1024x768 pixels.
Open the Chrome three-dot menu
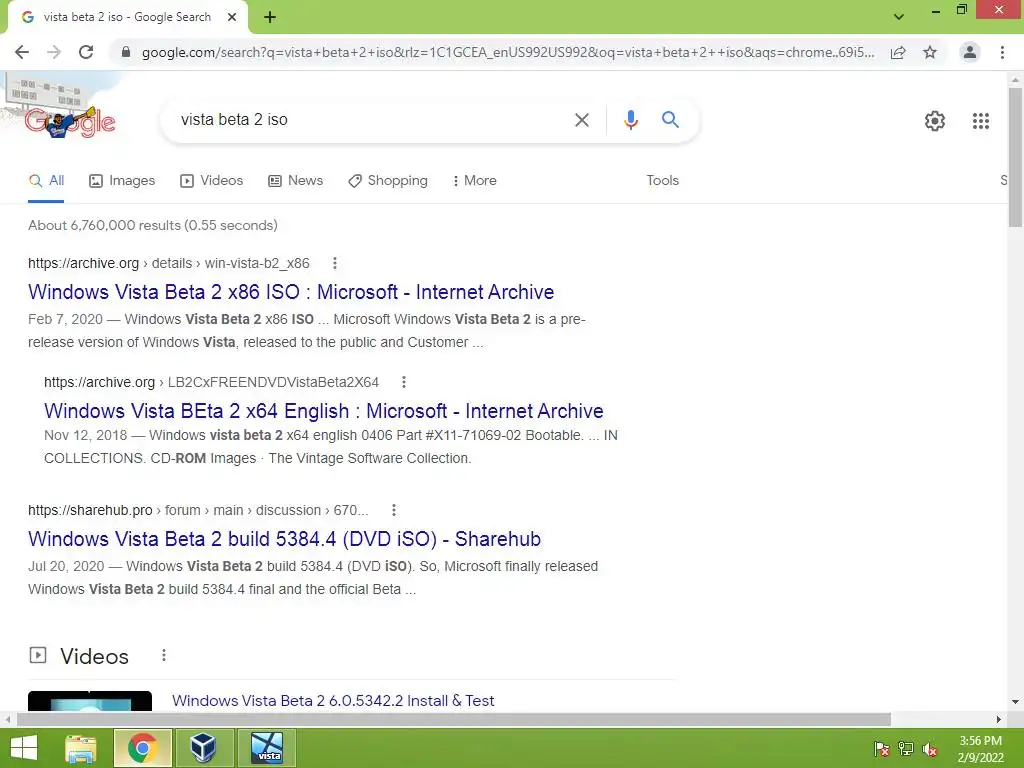click(1002, 52)
